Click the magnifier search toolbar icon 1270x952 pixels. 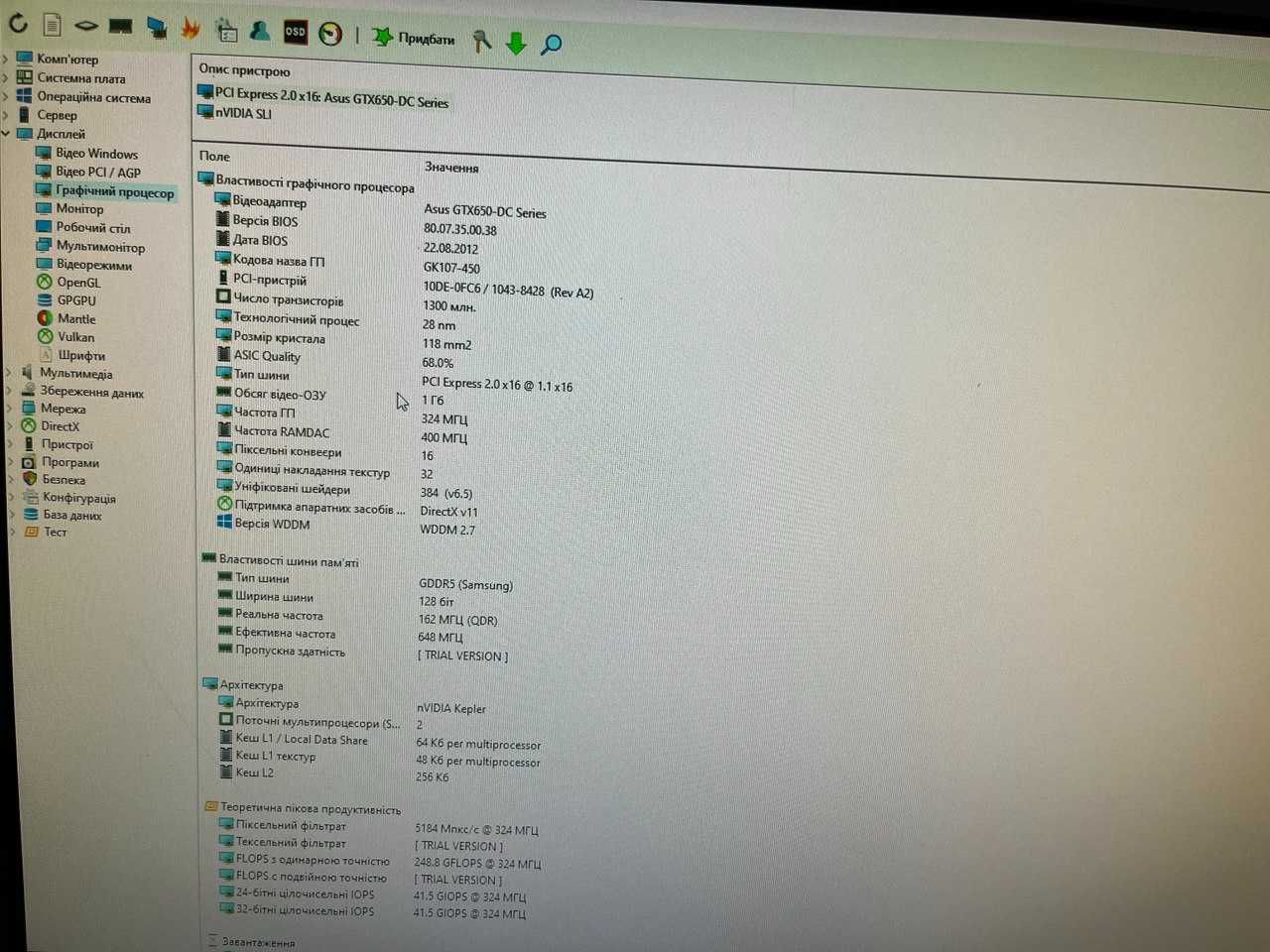pos(551,45)
